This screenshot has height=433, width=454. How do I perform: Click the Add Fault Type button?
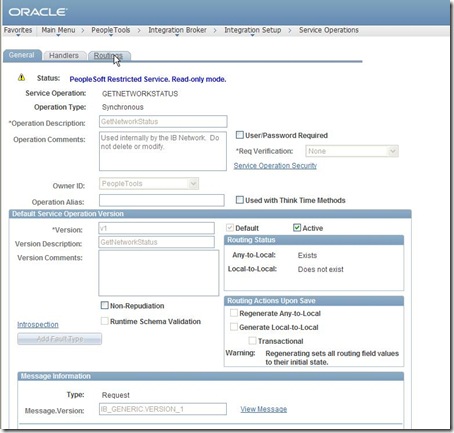[x=59, y=339]
